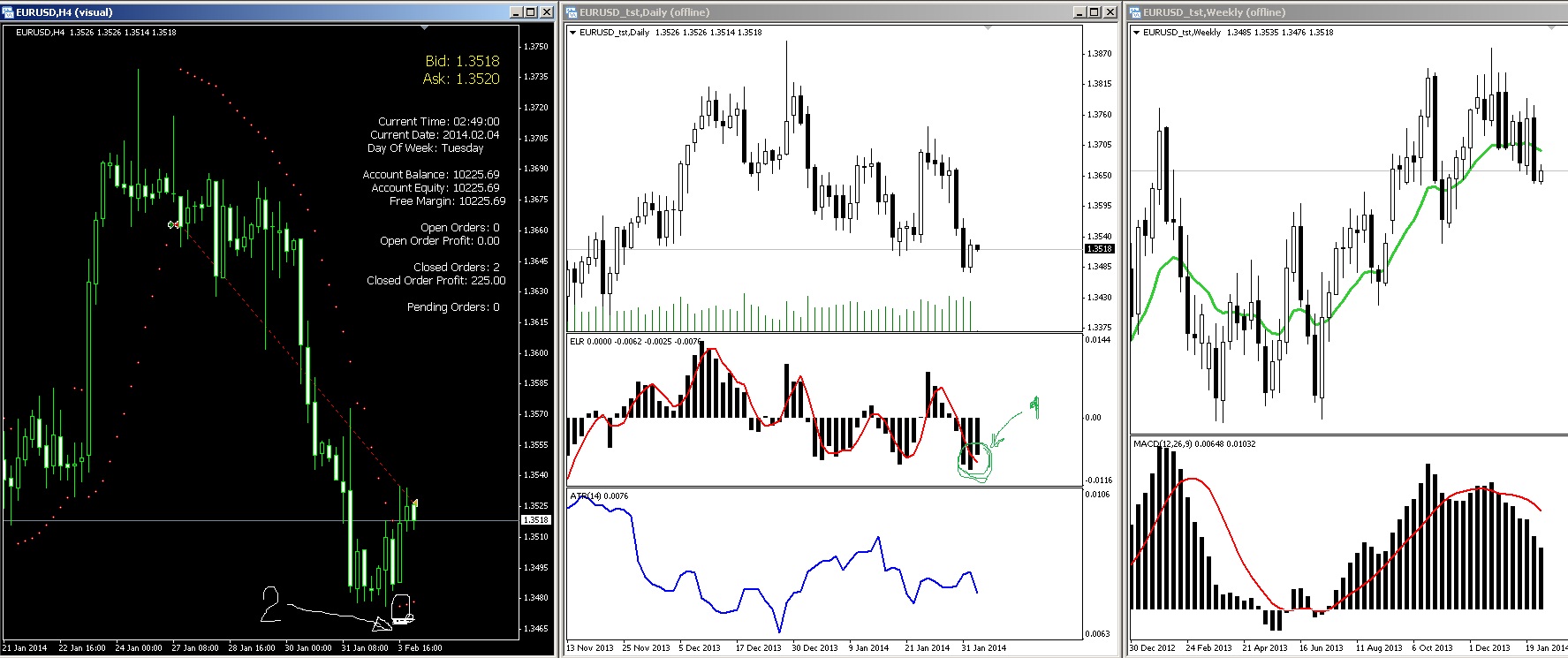1568x658 pixels.
Task: Minimize the EURUSD_tst,Daily (offline) window
Action: (x=1079, y=11)
